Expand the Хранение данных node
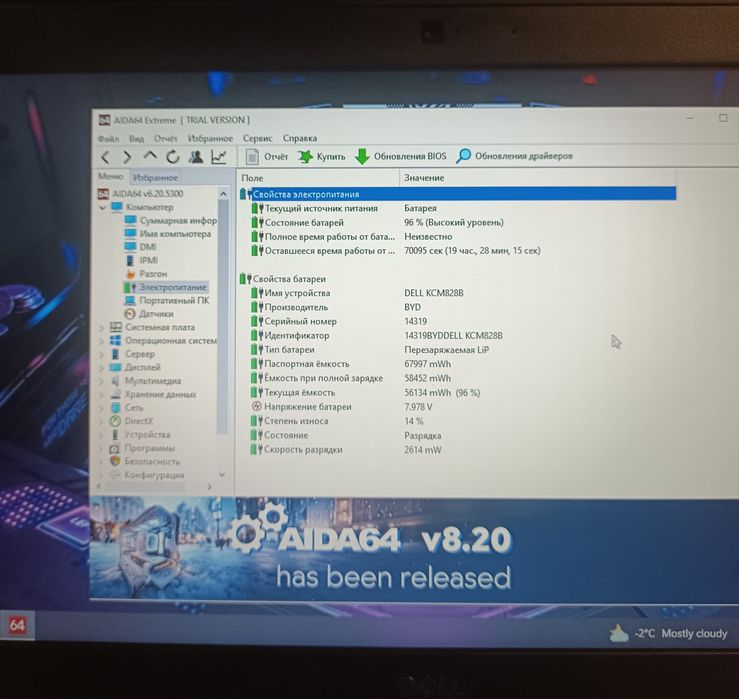 pos(101,395)
